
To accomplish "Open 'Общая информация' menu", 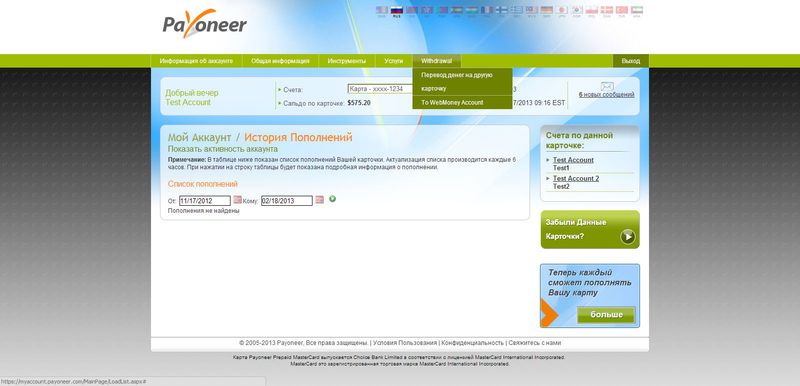I will (280, 61).
